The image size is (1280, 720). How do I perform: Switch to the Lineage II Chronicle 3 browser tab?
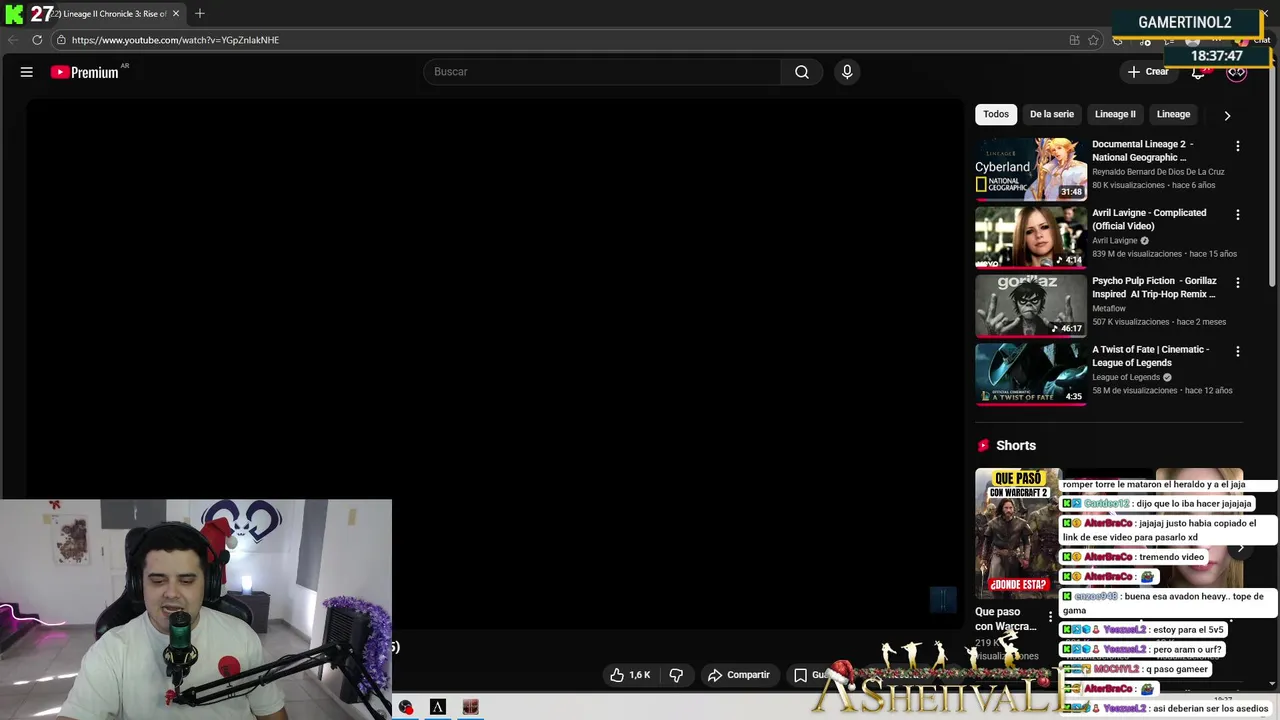tap(108, 13)
